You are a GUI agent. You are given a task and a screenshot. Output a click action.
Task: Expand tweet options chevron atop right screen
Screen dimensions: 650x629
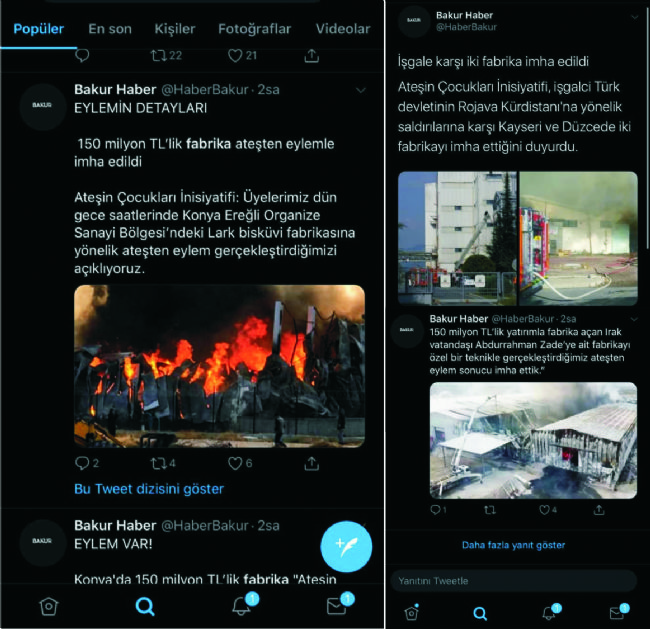(x=634, y=17)
